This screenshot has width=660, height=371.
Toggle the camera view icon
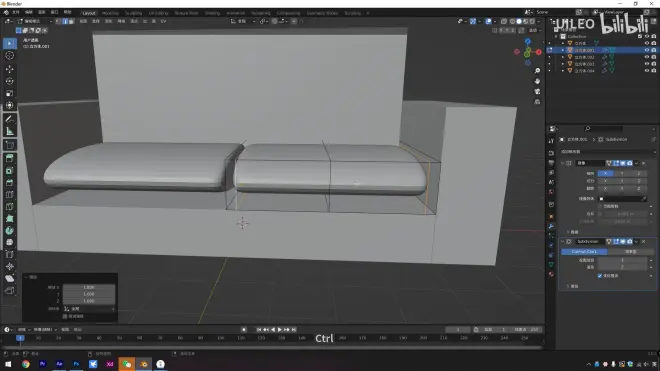point(537,91)
